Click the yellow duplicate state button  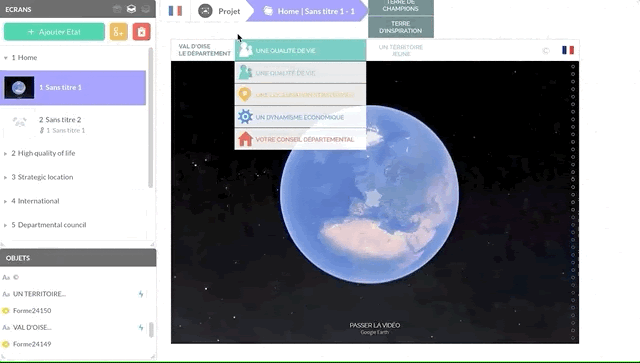[x=118, y=32]
